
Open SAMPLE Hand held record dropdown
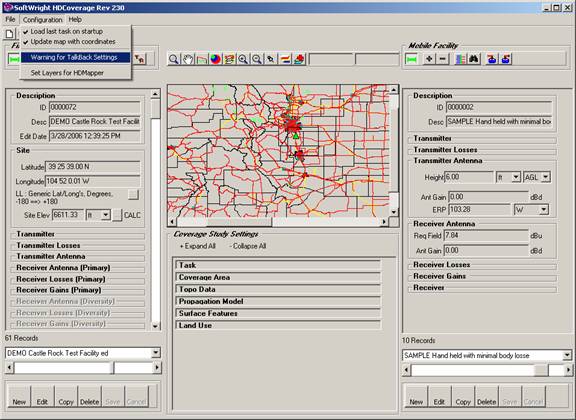(x=567, y=355)
